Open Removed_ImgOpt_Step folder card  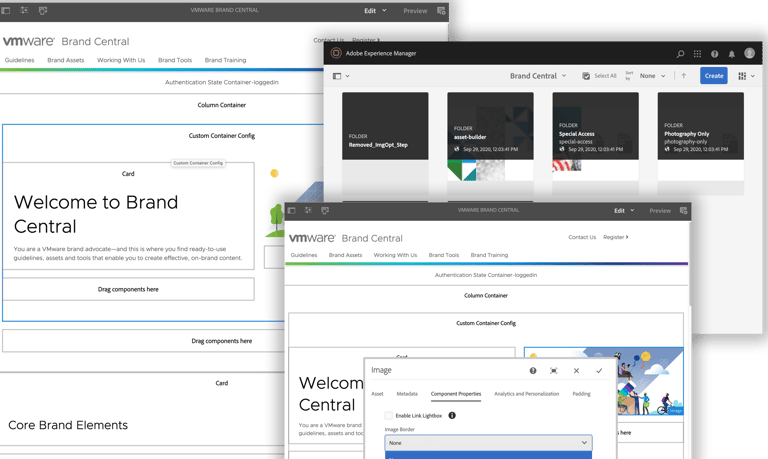[x=385, y=143]
